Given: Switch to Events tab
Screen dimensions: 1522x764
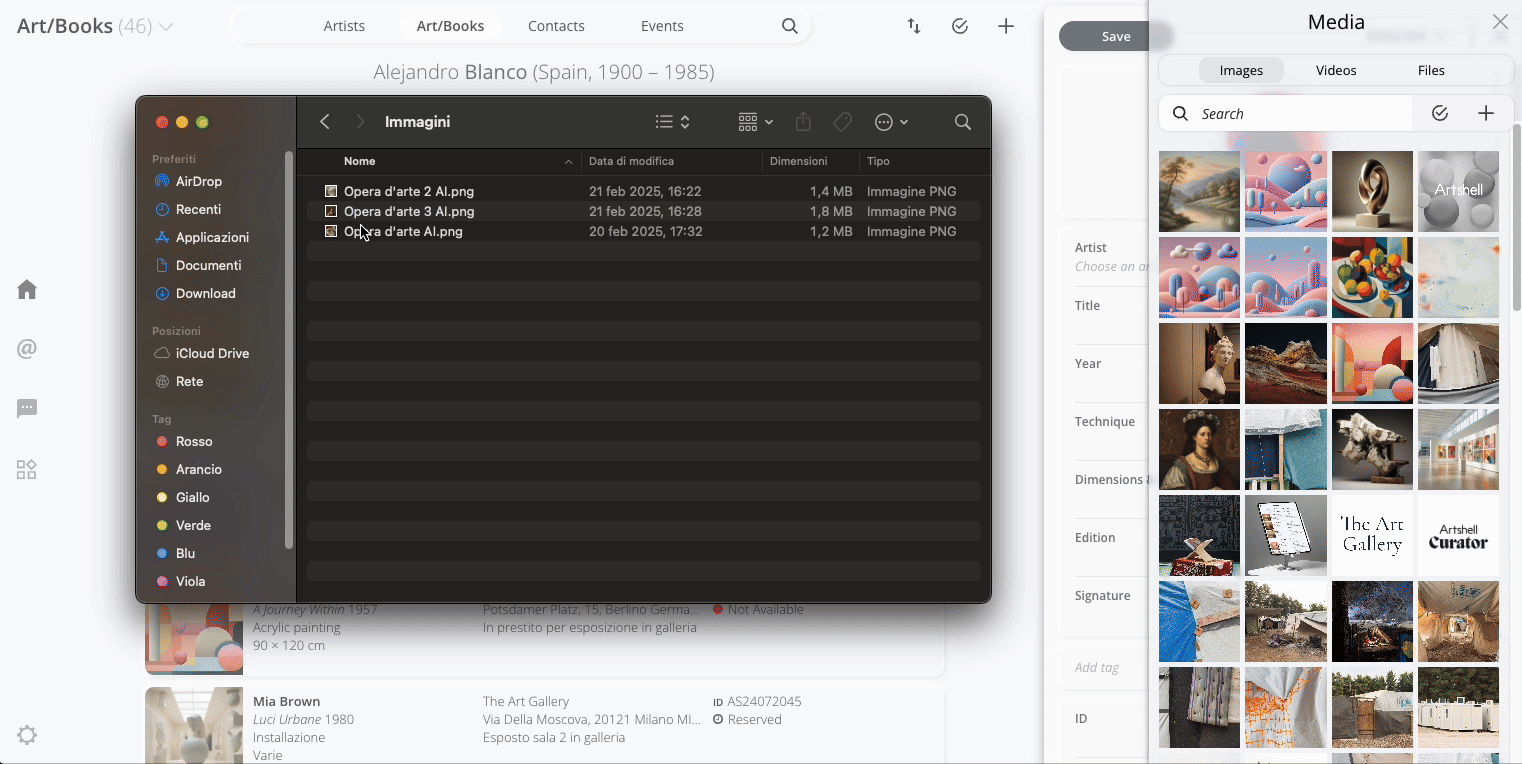Looking at the screenshot, I should pyautogui.click(x=662, y=26).
